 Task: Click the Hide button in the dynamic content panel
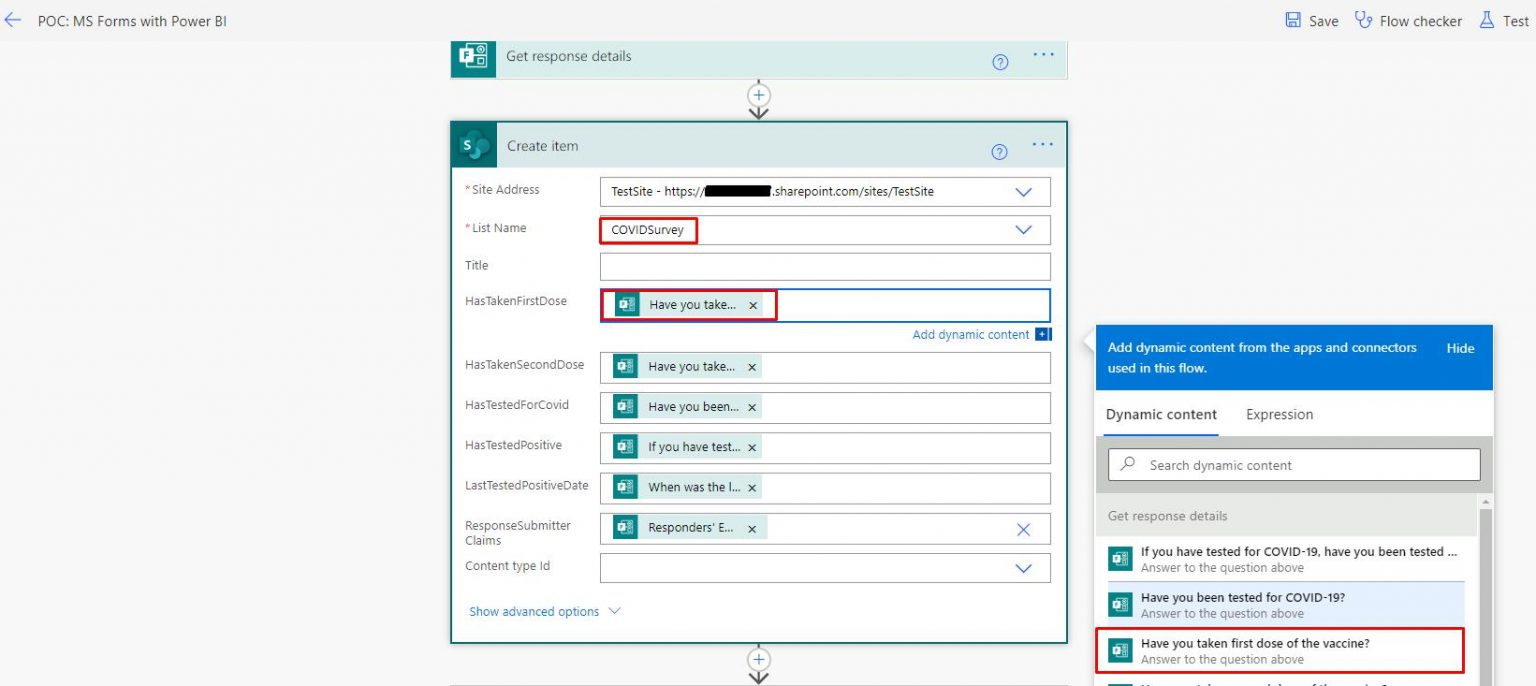(x=1460, y=348)
